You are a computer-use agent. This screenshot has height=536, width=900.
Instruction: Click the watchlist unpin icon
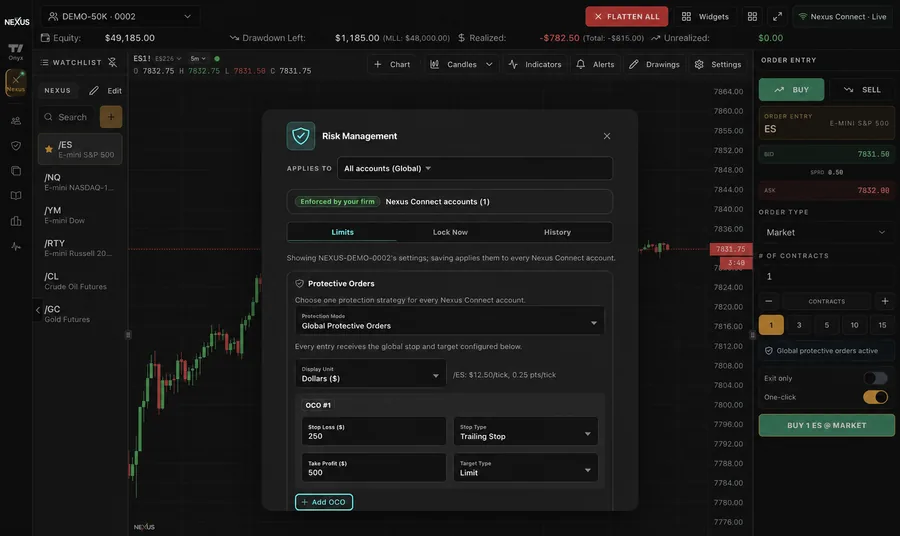pyautogui.click(x=112, y=62)
